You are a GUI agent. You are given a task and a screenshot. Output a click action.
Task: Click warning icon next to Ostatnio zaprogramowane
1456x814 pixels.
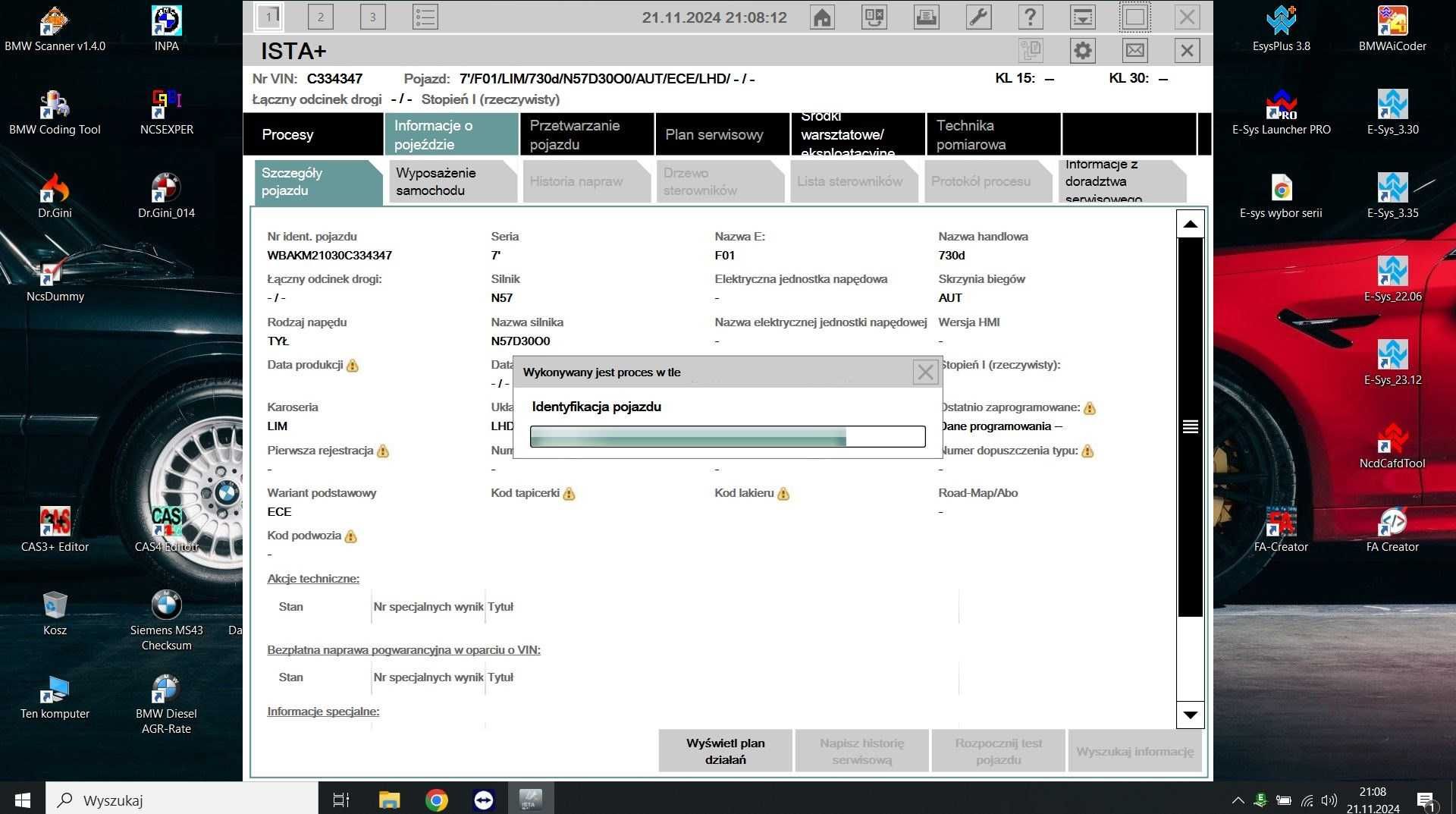1090,408
